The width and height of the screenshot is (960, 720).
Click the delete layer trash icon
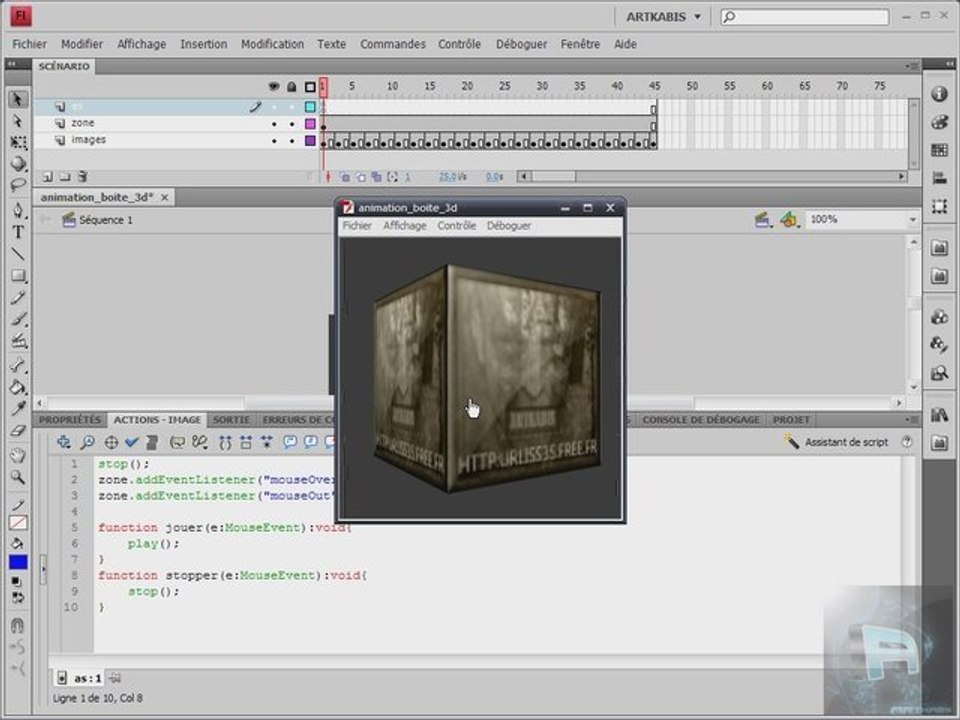click(x=82, y=177)
